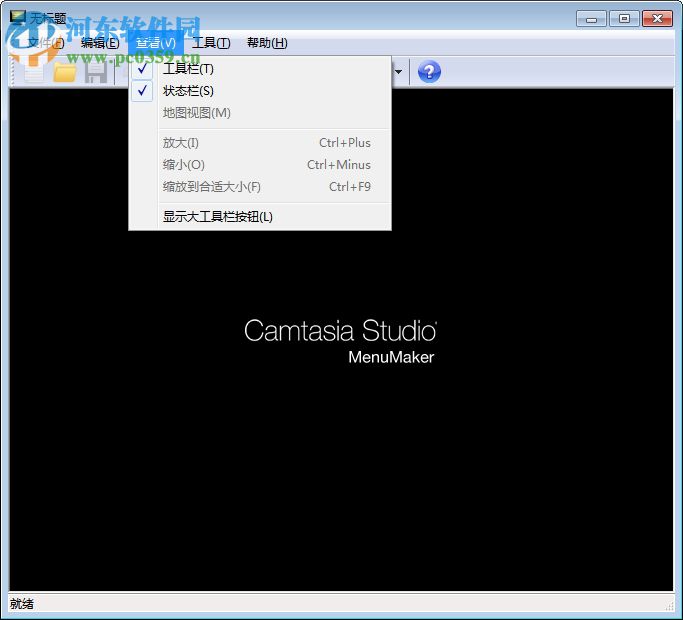This screenshot has width=683, height=620.
Task: Toggle the 工具栏(T) checked menu item
Action: click(260, 68)
